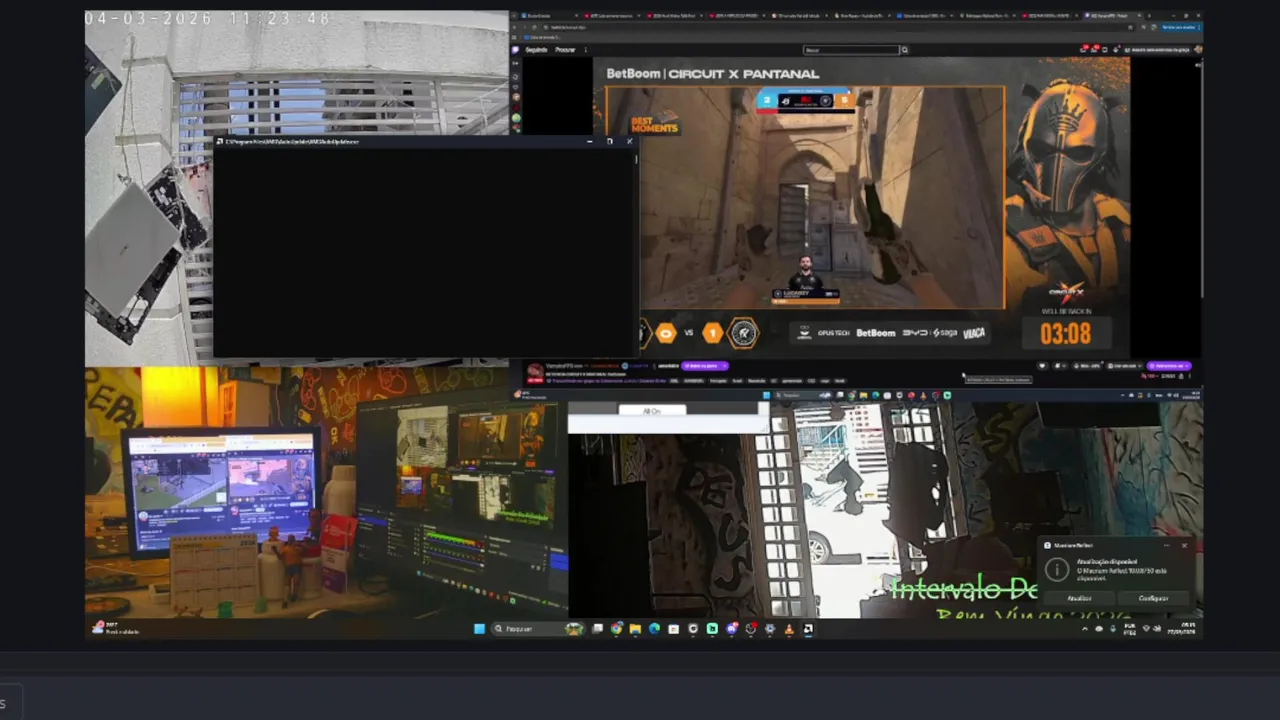
Task: Open Microsoft Store from the taskbar
Action: 673,629
